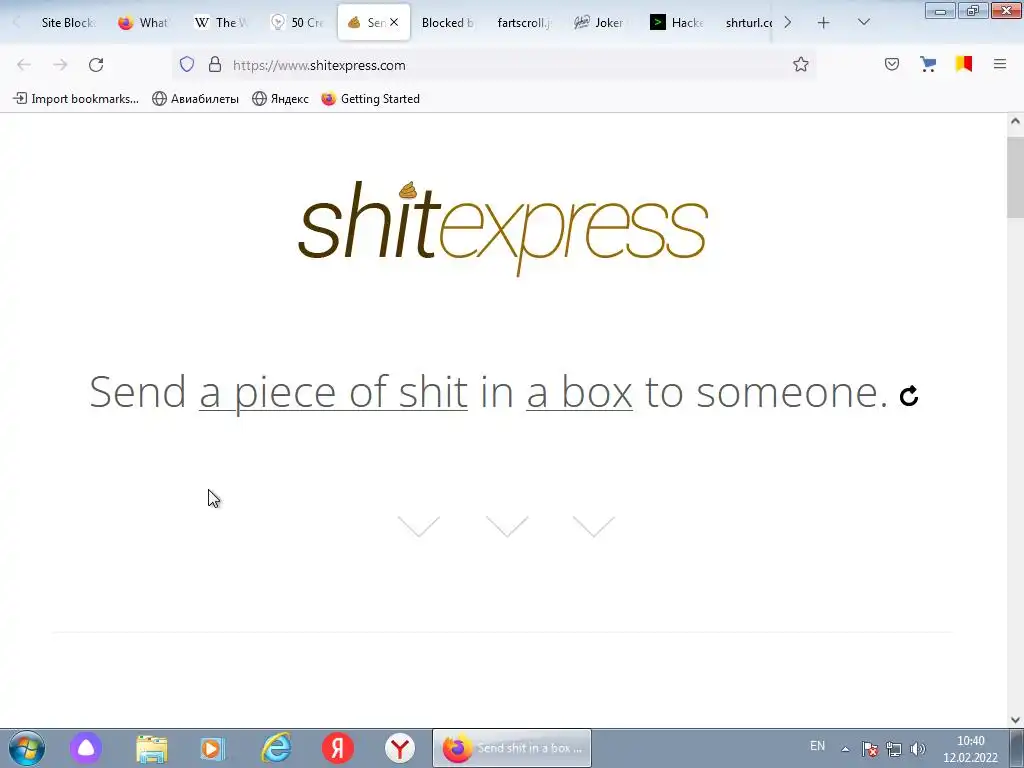The width and height of the screenshot is (1024, 768).
Task: Switch to the fartscroll.js tab
Action: (x=524, y=23)
